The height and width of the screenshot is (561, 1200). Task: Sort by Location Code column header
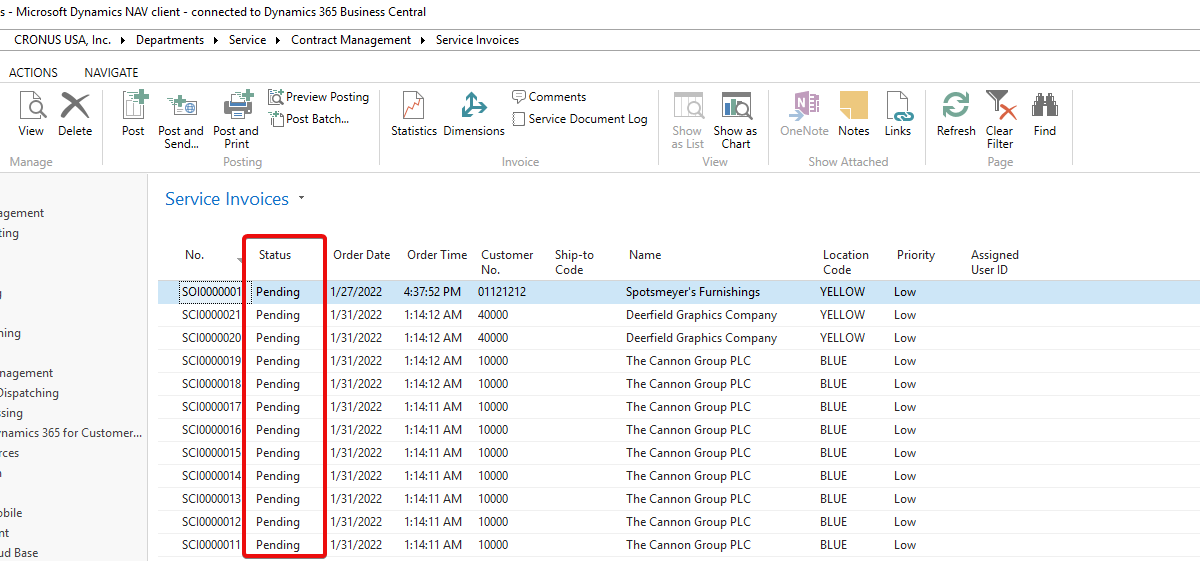point(845,262)
